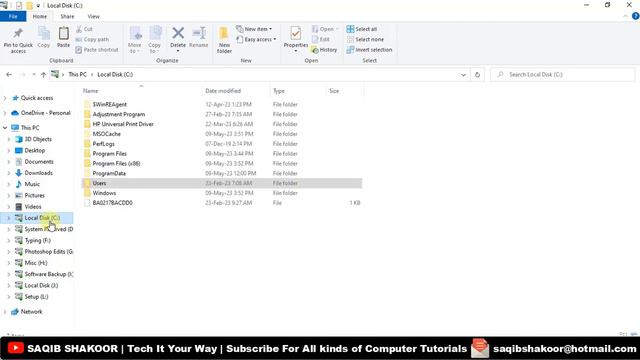Switch to the Share ribbon tab
The height and width of the screenshot is (360, 640).
click(67, 16)
